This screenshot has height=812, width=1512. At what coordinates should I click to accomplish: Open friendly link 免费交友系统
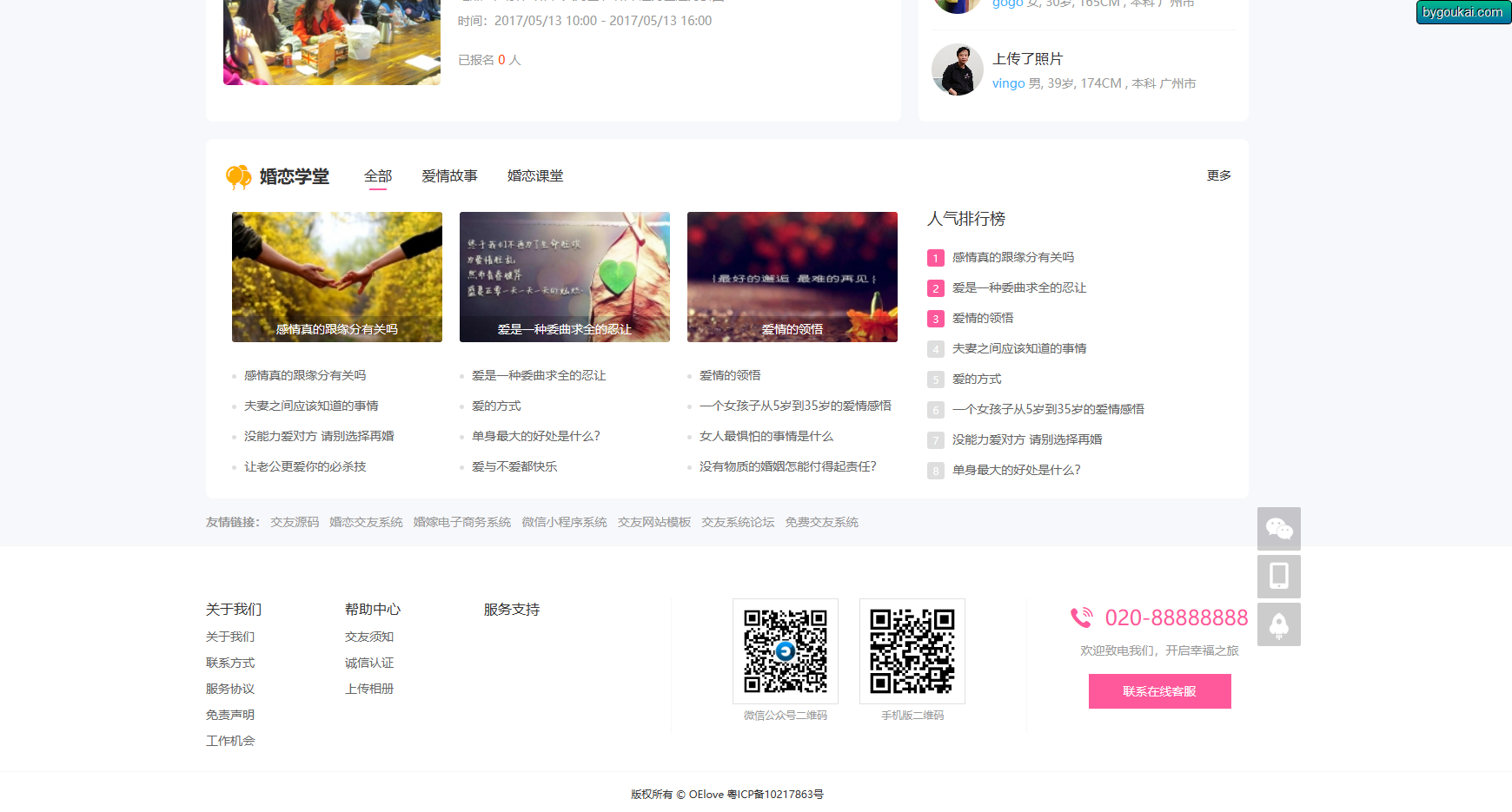click(822, 523)
